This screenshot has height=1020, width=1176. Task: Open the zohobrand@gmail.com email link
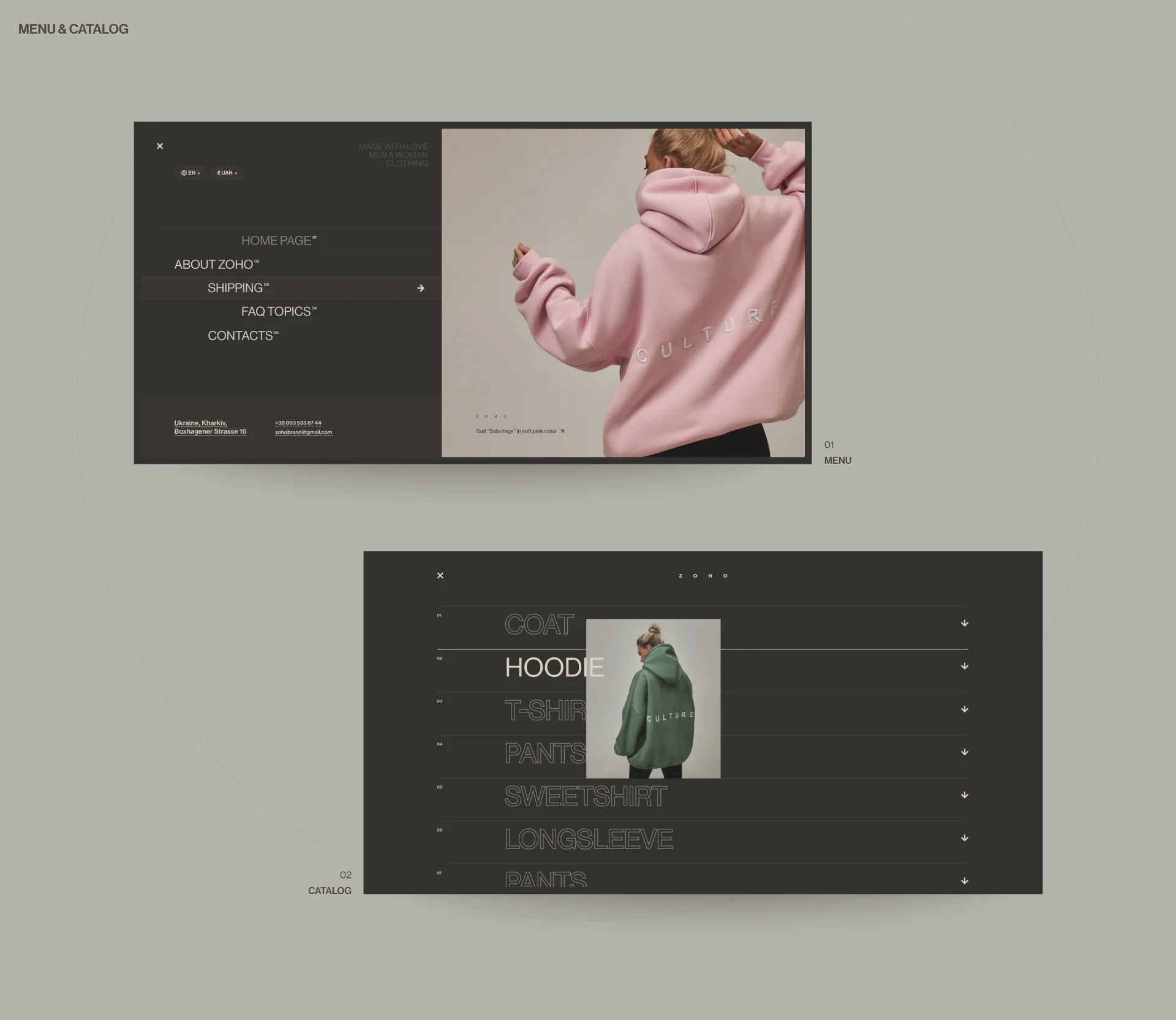[303, 432]
